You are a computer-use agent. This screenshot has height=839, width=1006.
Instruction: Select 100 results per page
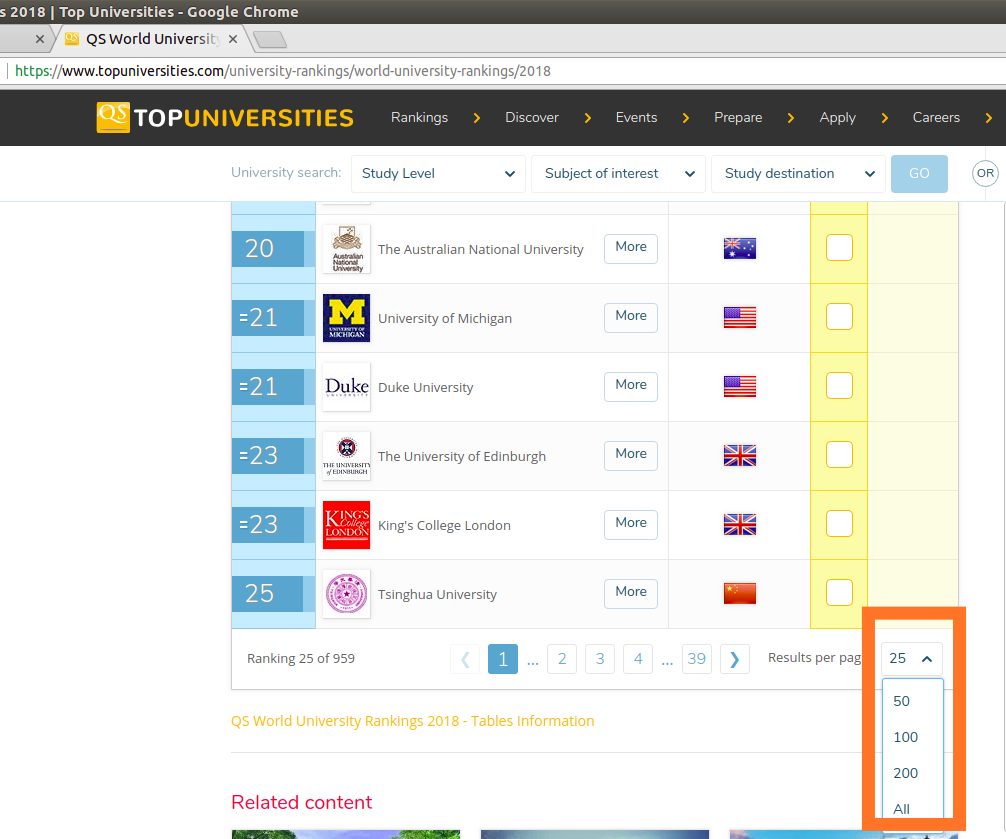912,737
